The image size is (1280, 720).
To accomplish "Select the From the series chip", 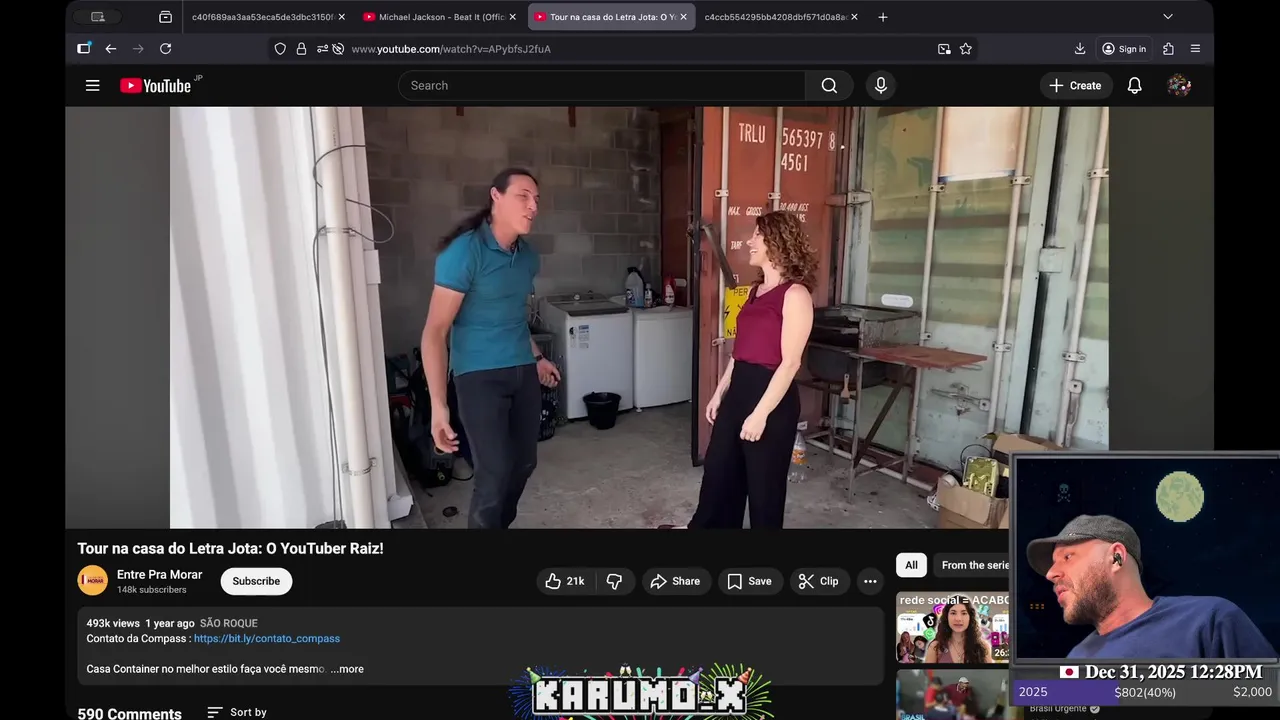I will (973, 565).
